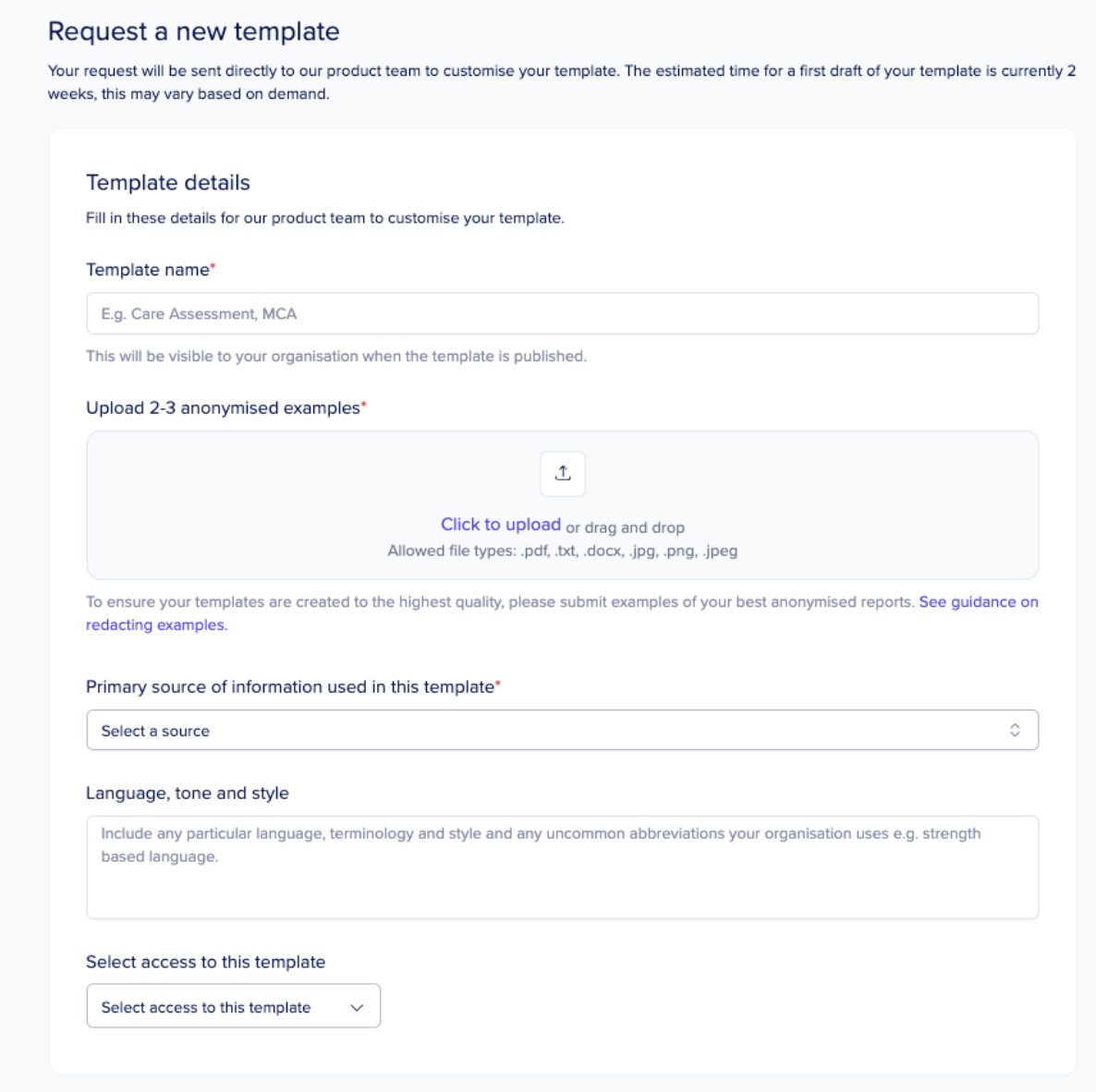The image size is (1096, 1092).
Task: Open 'See guidance on redacting examples' link
Action: click(x=978, y=602)
